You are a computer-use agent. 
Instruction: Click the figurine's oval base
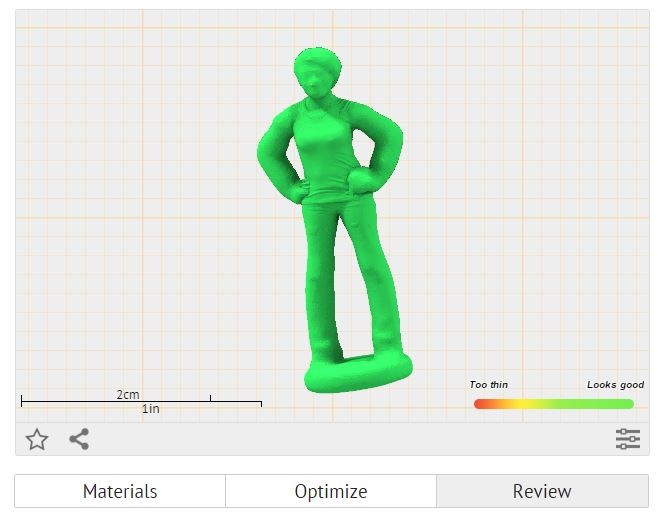(358, 373)
